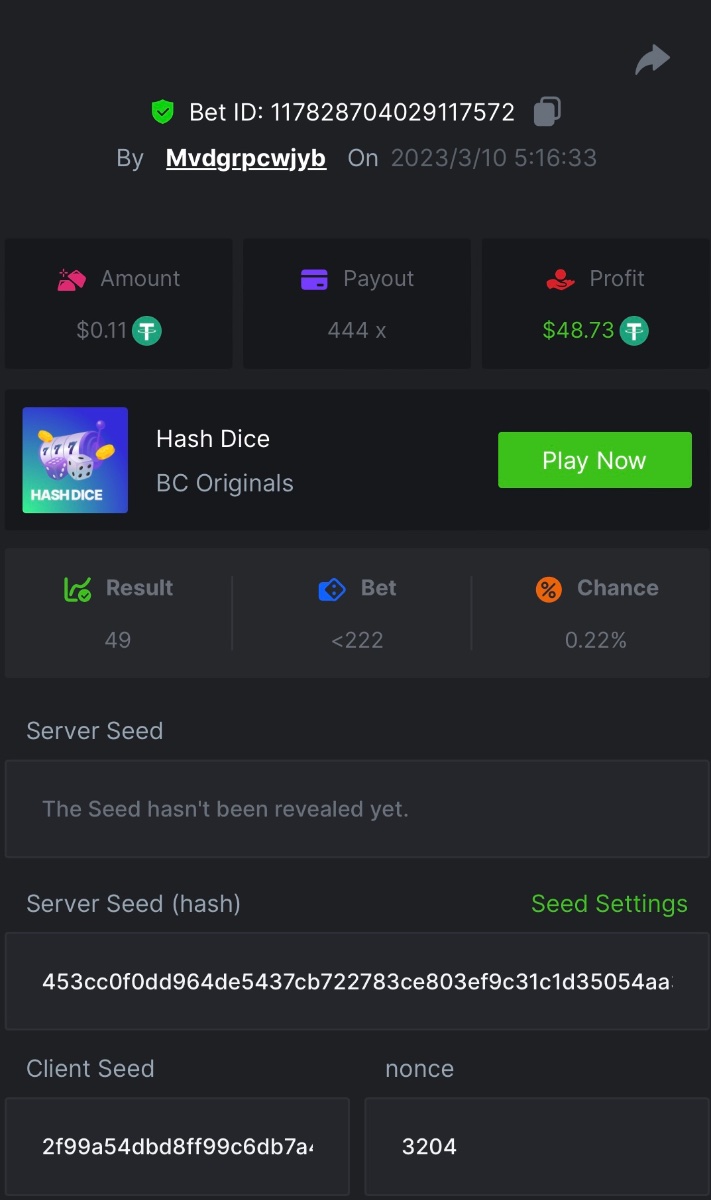The height and width of the screenshot is (1200, 711).
Task: Click the Client Seed field
Action: click(177, 1146)
